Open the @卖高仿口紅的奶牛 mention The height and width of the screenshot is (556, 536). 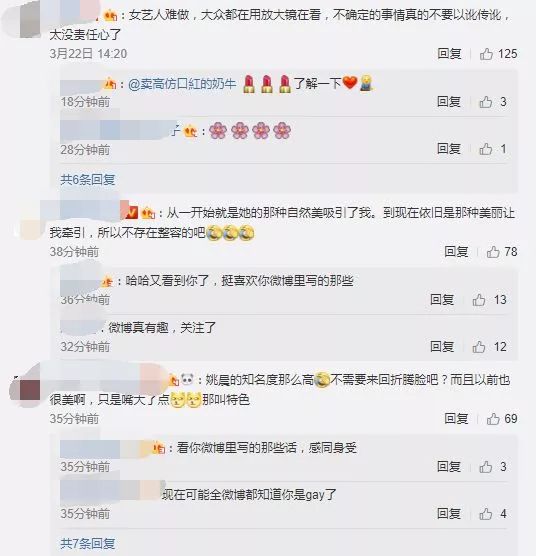coord(182,84)
